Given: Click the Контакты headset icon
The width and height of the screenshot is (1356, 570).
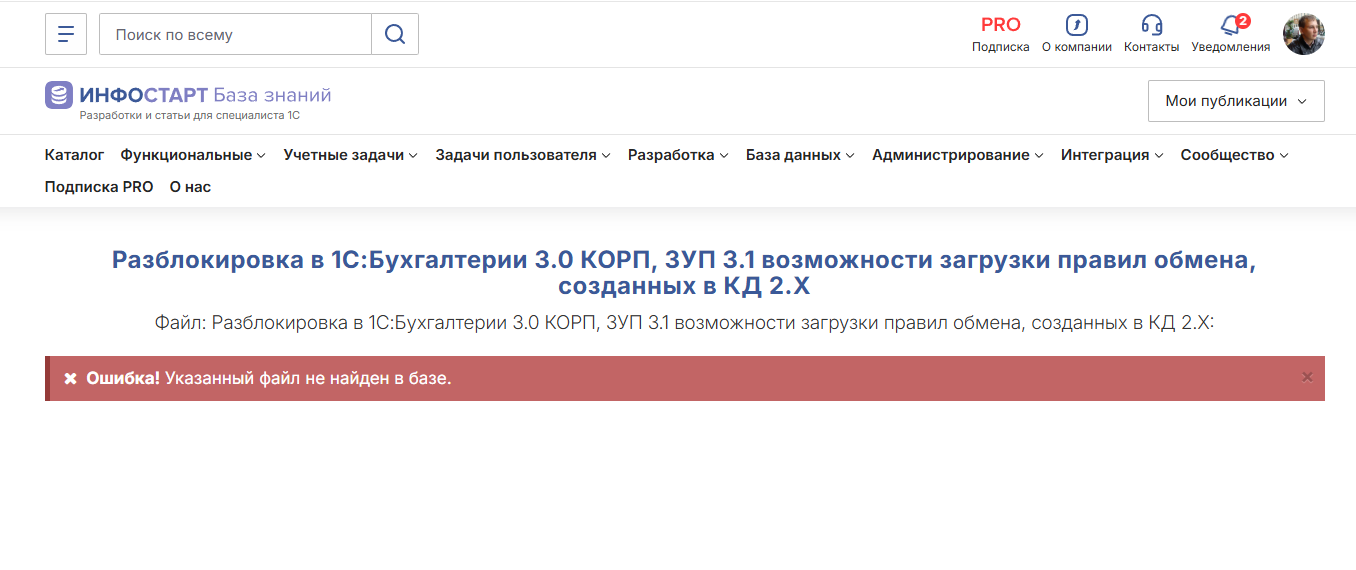Looking at the screenshot, I should (x=1151, y=25).
